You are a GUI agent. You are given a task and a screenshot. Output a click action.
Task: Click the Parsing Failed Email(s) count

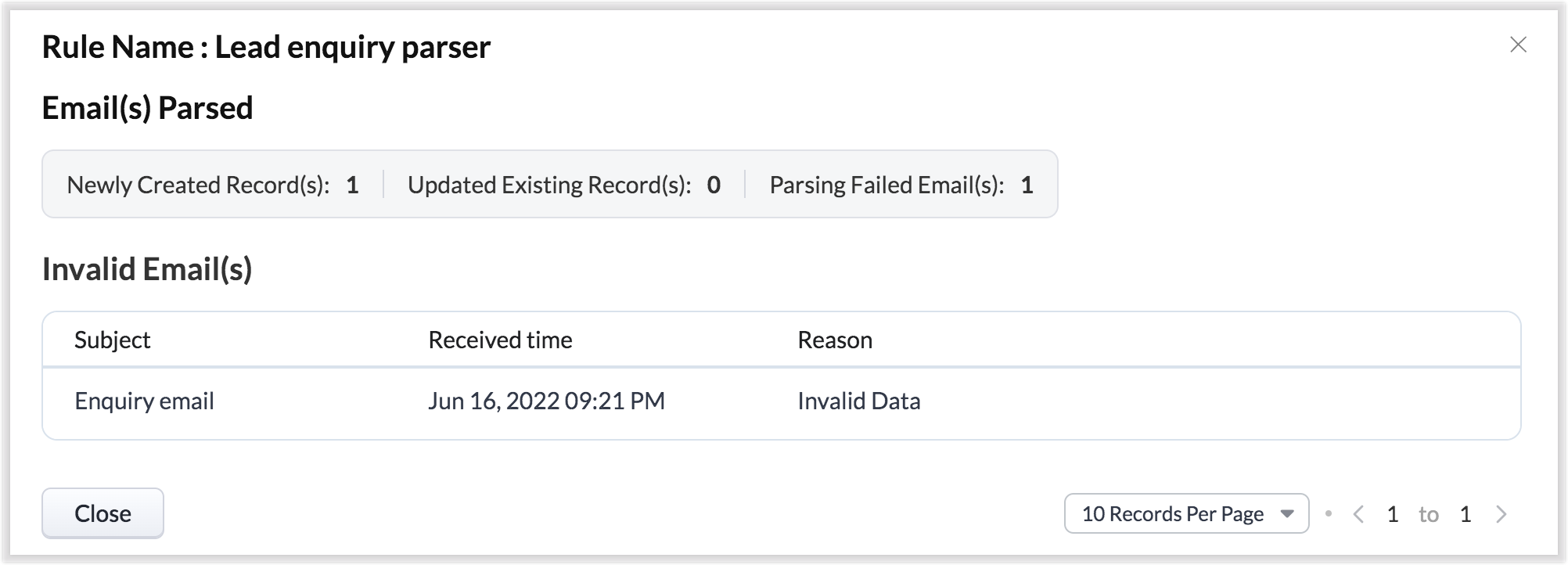click(1027, 185)
